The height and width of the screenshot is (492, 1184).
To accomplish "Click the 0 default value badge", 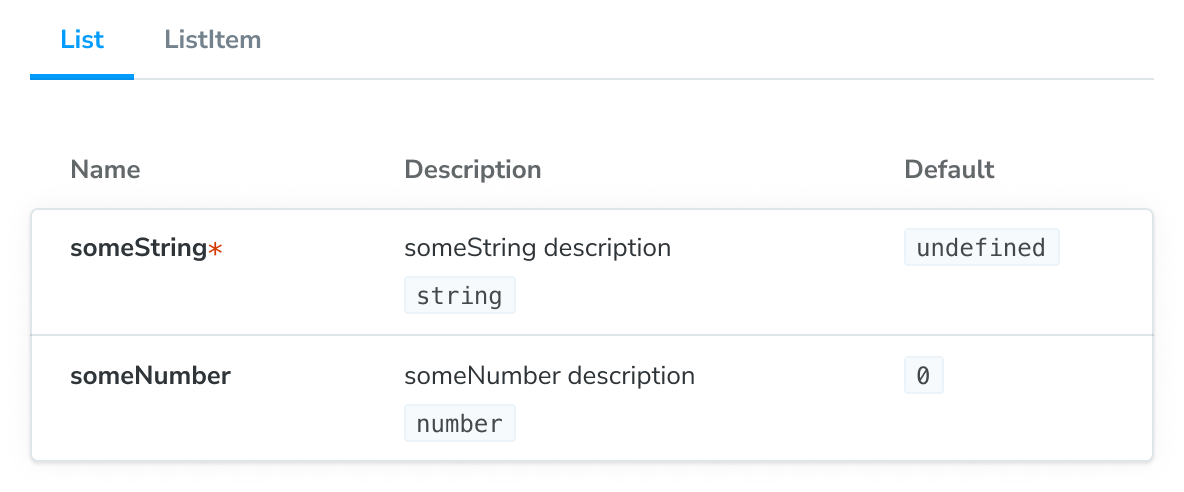I will point(923,376).
